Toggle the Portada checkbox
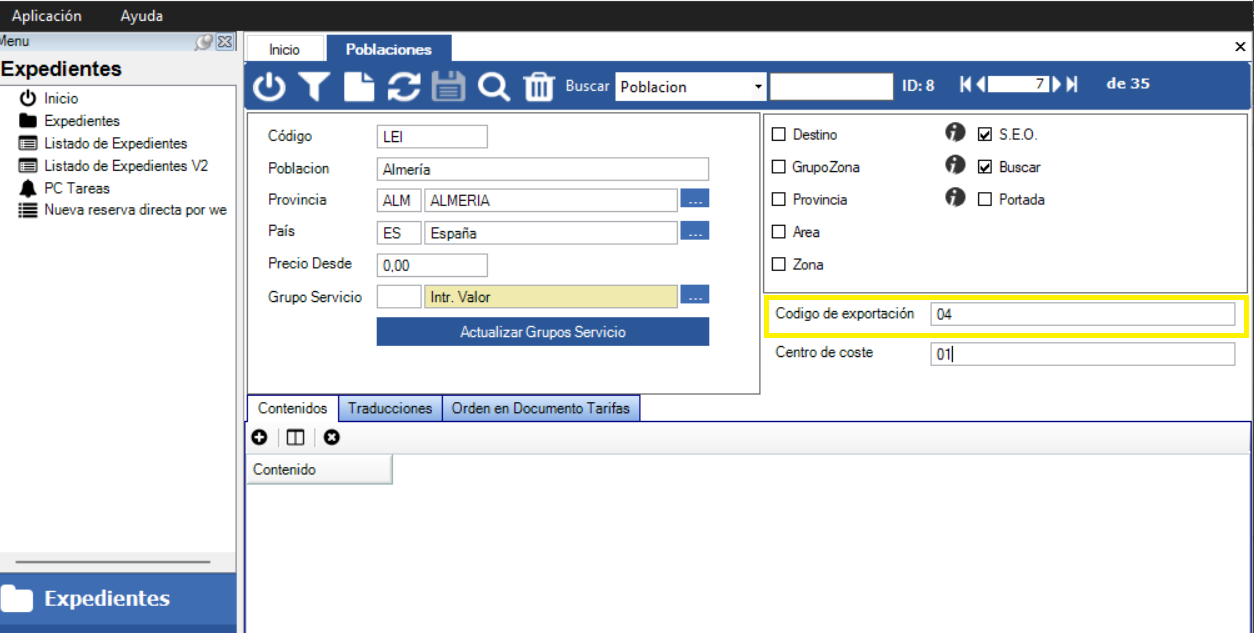Image resolution: width=1254 pixels, height=633 pixels. [985, 200]
